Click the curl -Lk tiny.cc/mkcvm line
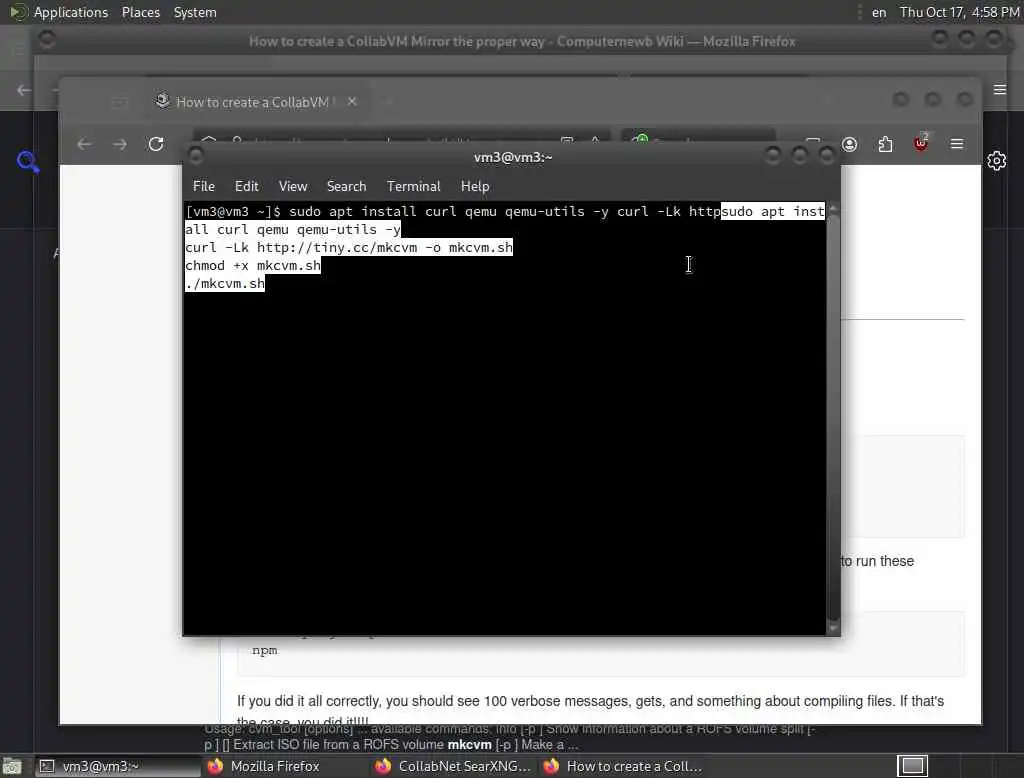The width and height of the screenshot is (1024, 778). [349, 248]
